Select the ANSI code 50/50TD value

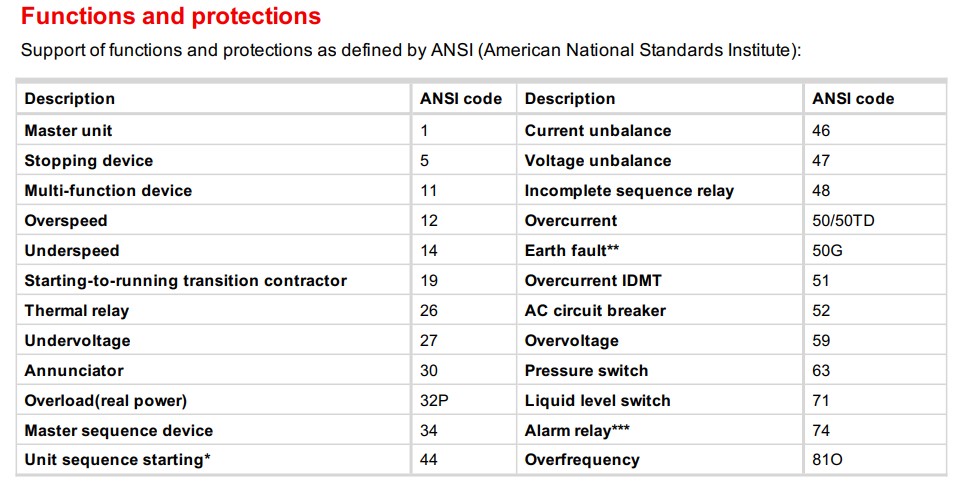coord(843,221)
